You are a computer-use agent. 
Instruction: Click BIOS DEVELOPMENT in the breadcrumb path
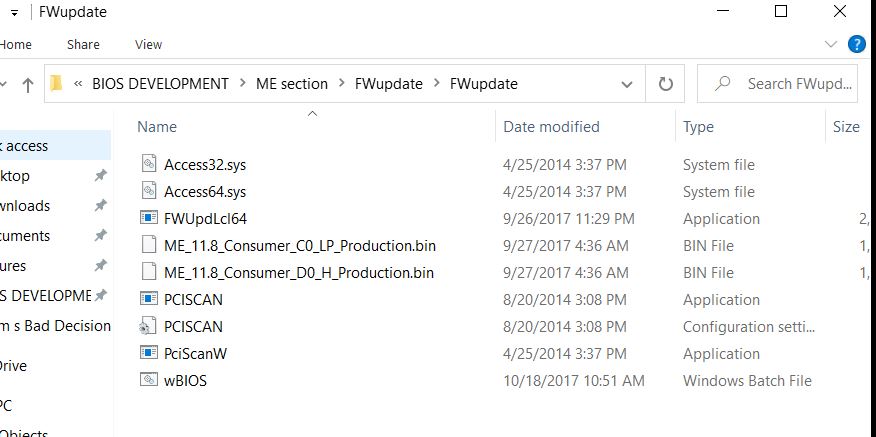[x=160, y=84]
